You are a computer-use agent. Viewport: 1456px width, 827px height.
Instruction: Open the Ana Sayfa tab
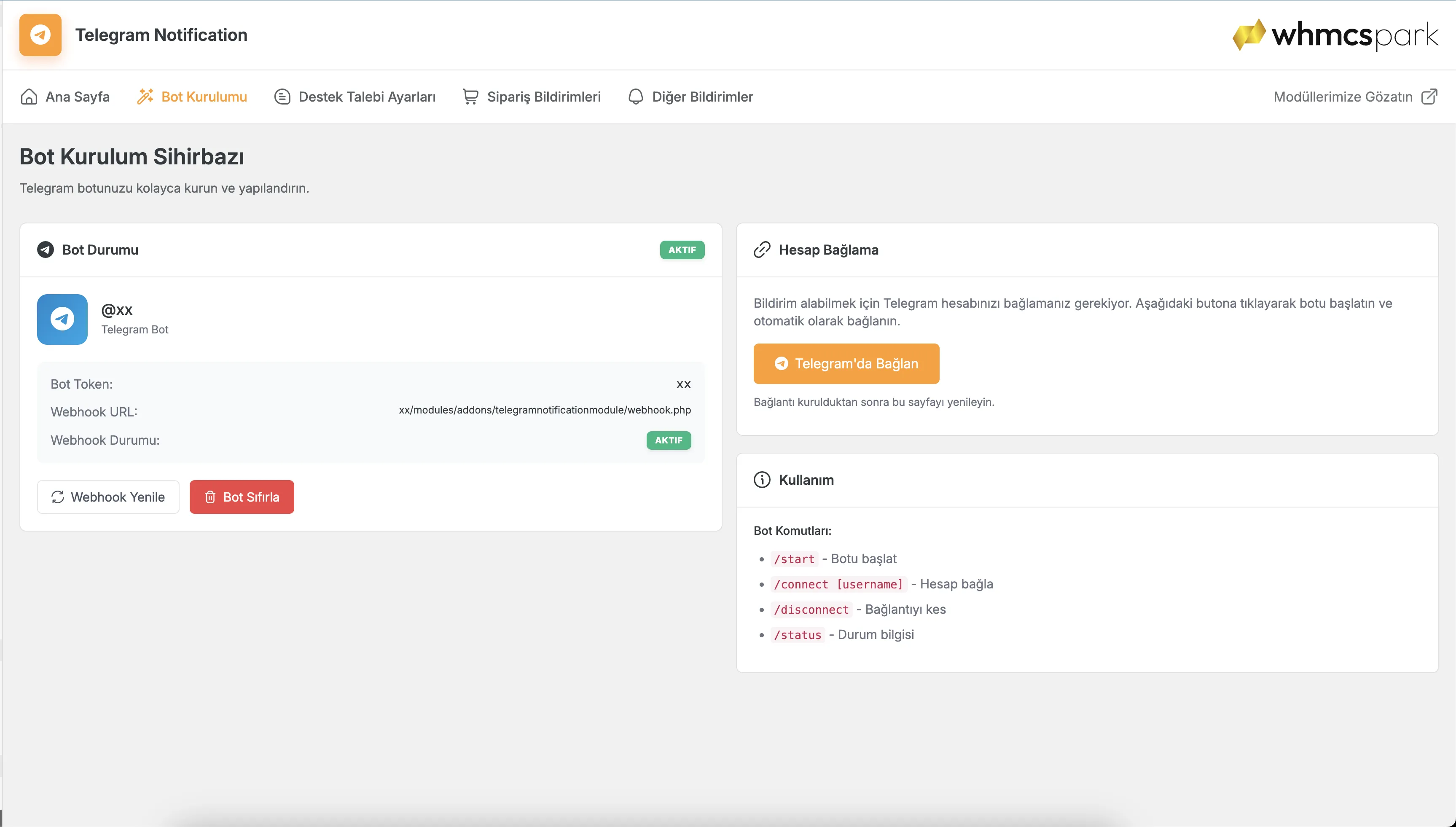click(65, 97)
